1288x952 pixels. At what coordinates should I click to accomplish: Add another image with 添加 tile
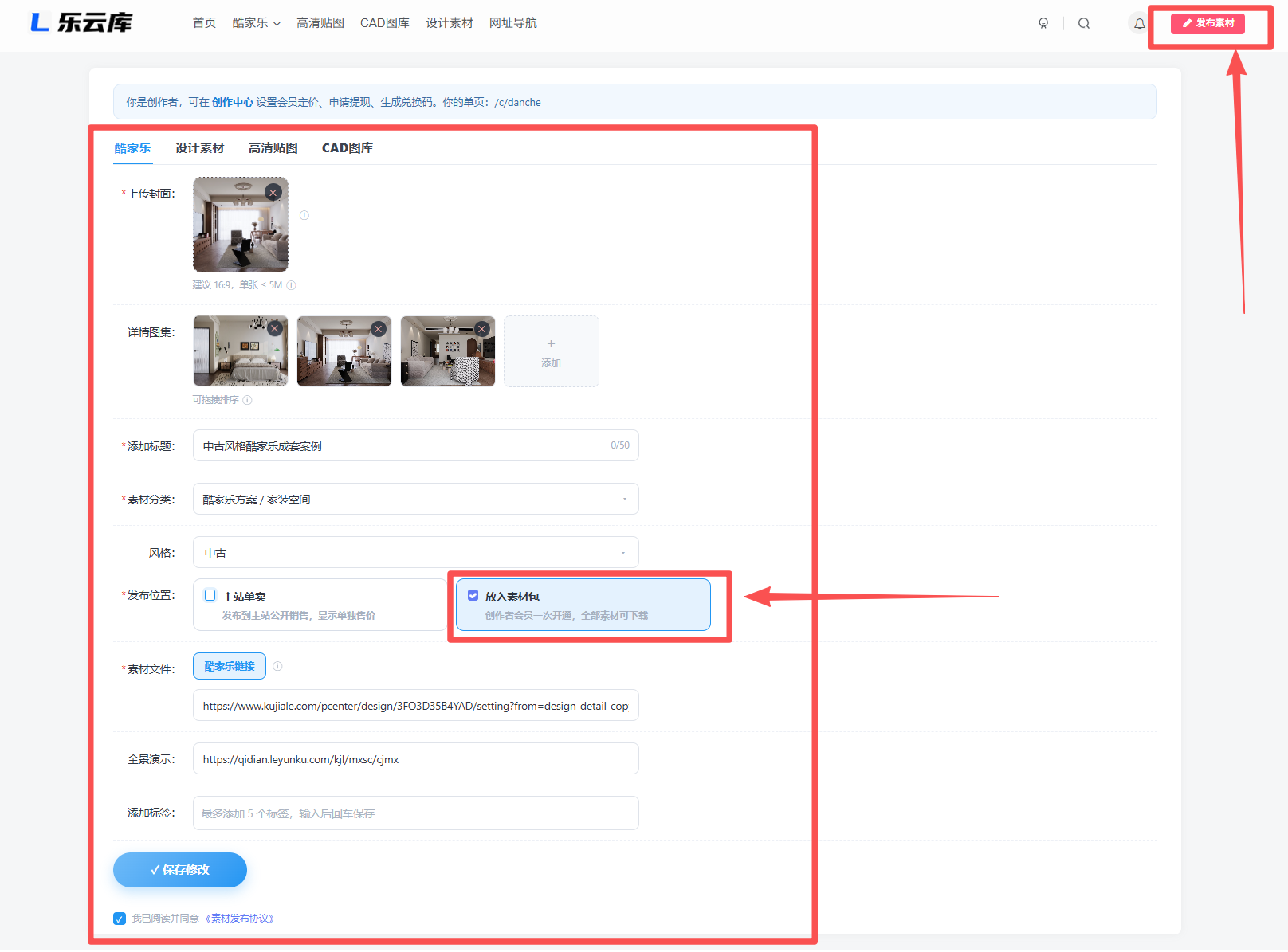pyautogui.click(x=552, y=351)
